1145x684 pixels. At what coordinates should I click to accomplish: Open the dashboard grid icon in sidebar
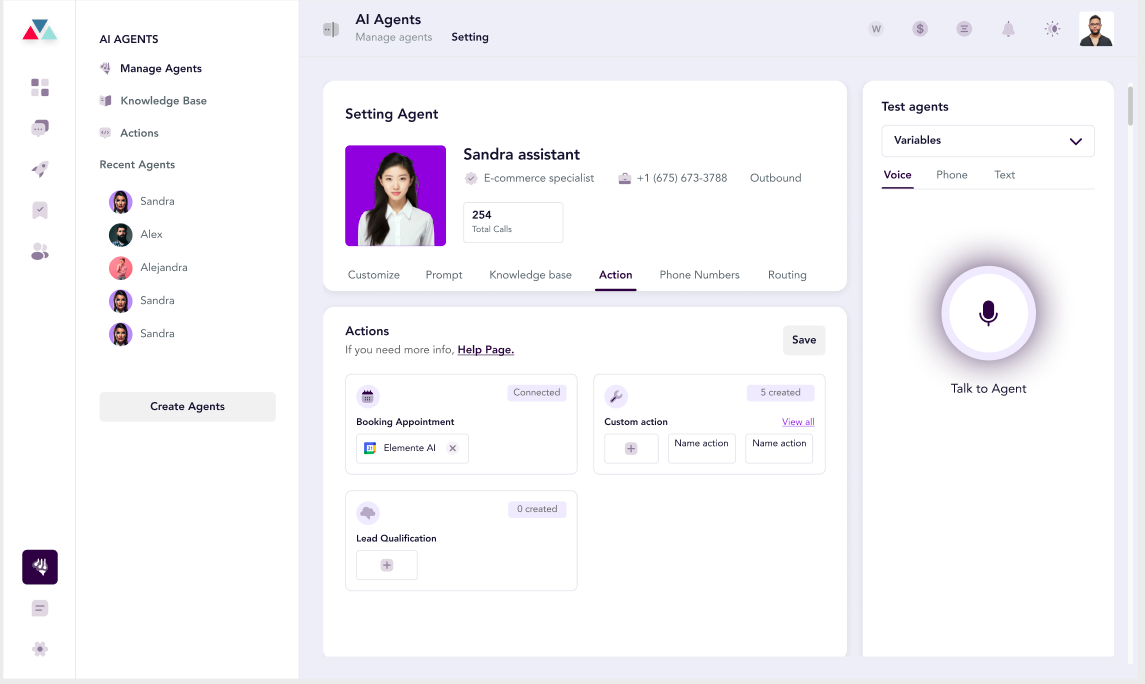click(39, 88)
